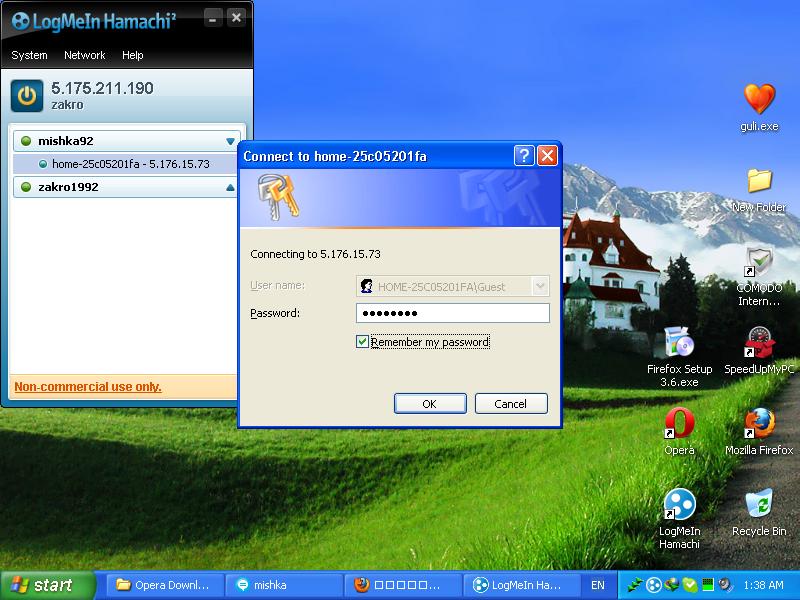Viewport: 800px width, 600px height.
Task: Click the User name label in the dialog
Action: click(x=278, y=285)
